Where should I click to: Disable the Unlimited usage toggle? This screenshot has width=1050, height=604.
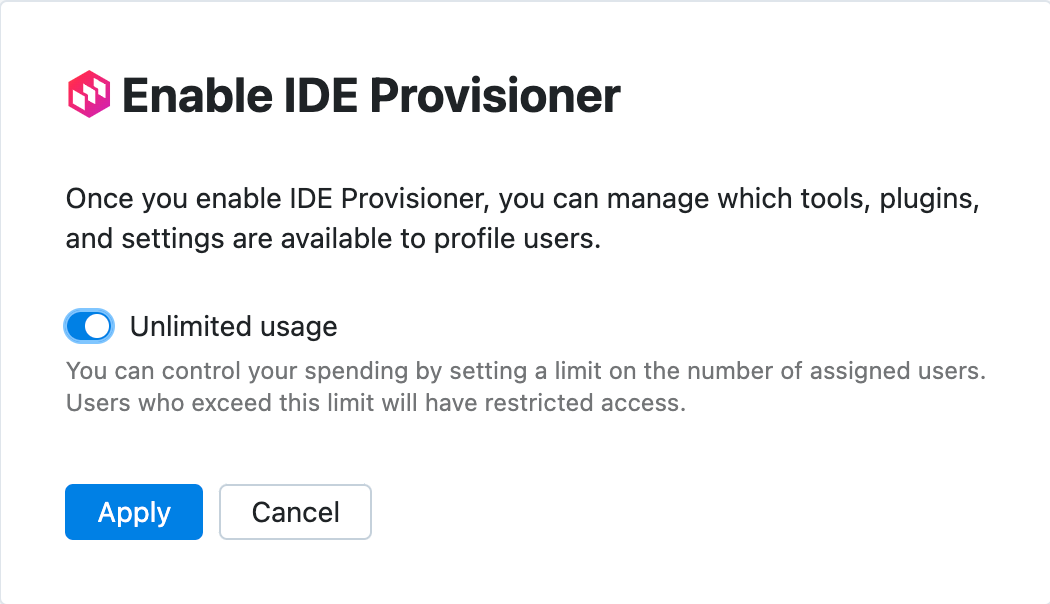point(89,326)
